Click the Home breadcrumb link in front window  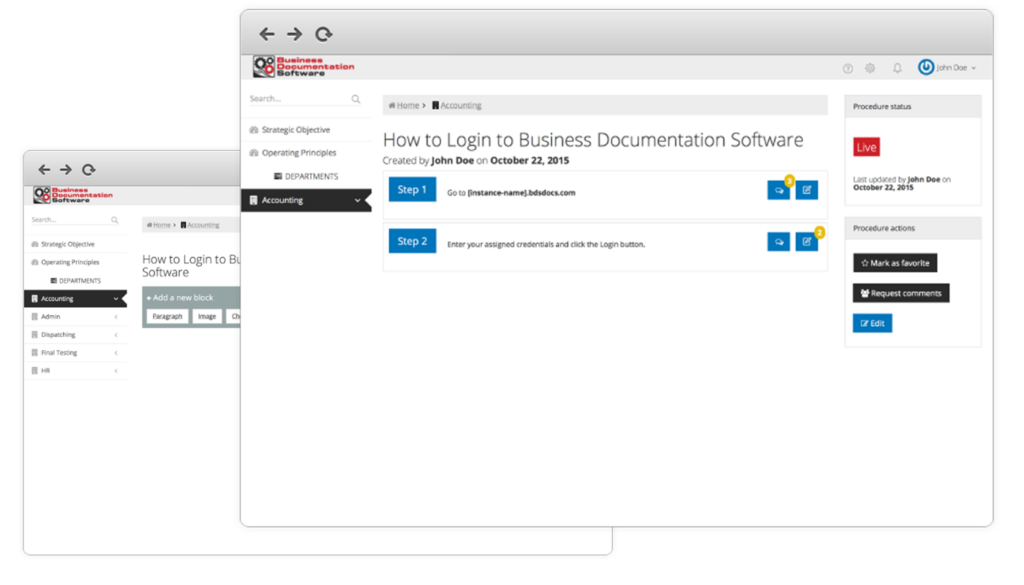(x=407, y=105)
